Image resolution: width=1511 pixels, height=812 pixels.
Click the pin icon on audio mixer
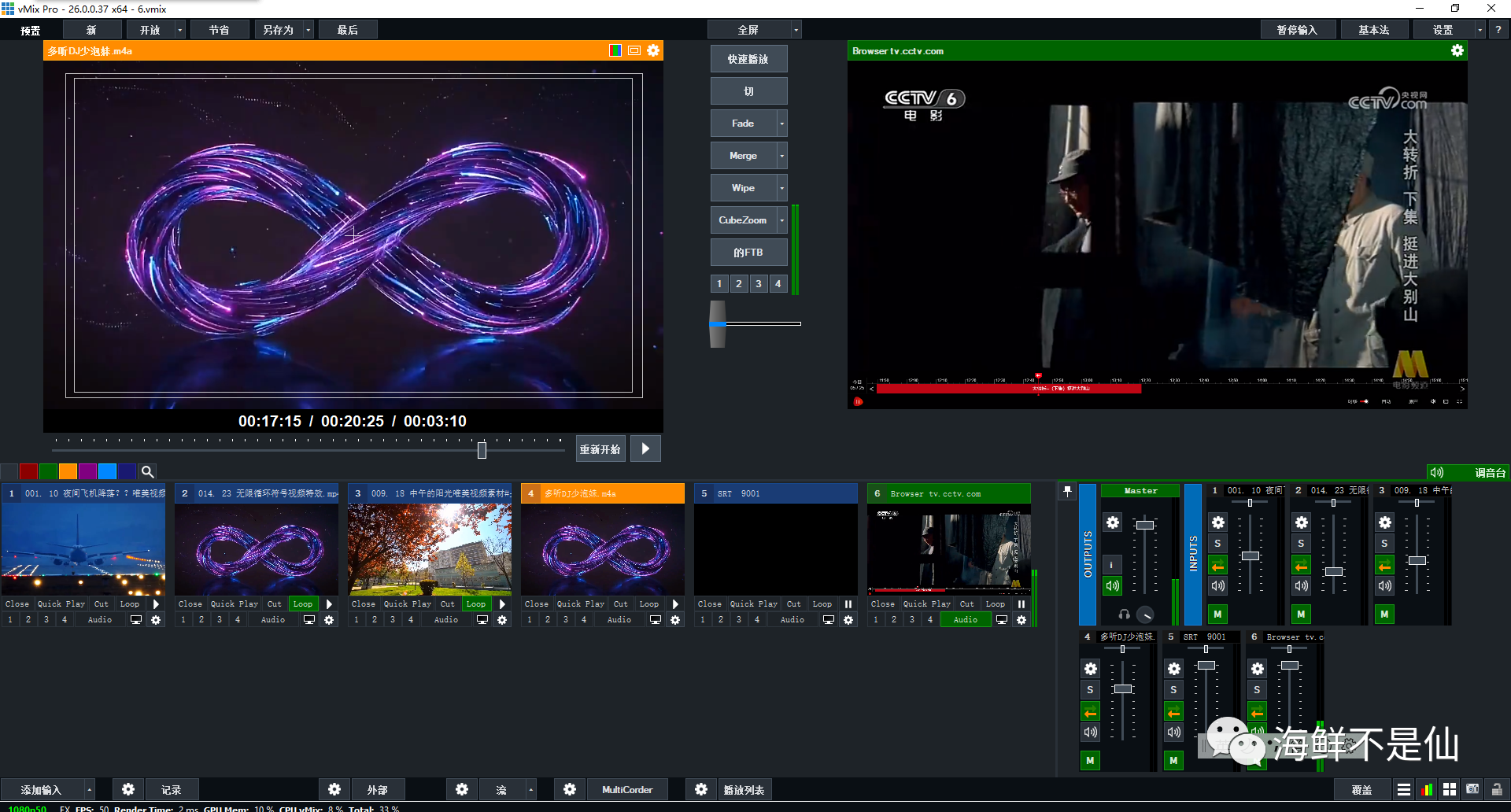pyautogui.click(x=1067, y=491)
